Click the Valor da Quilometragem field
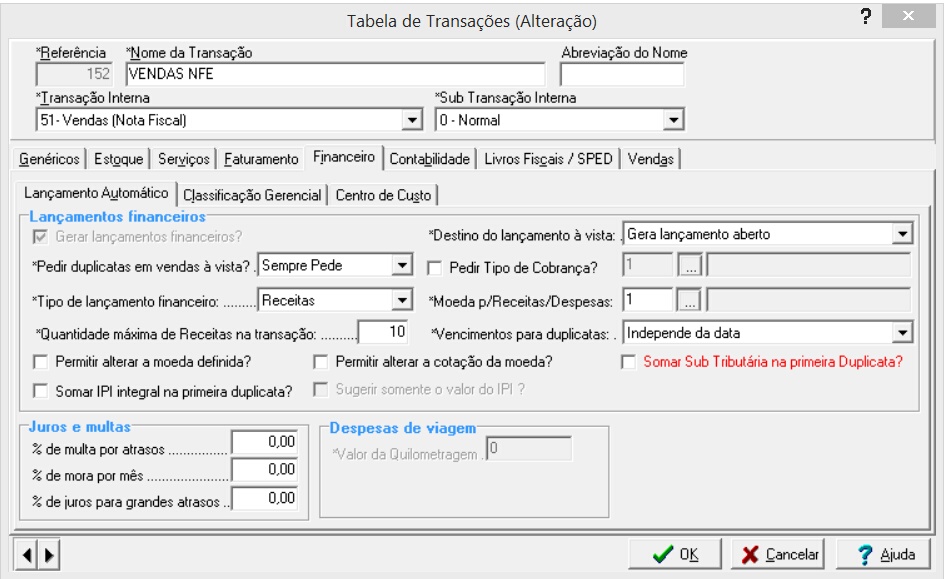Screen dimensions: 946x579 point(529,449)
